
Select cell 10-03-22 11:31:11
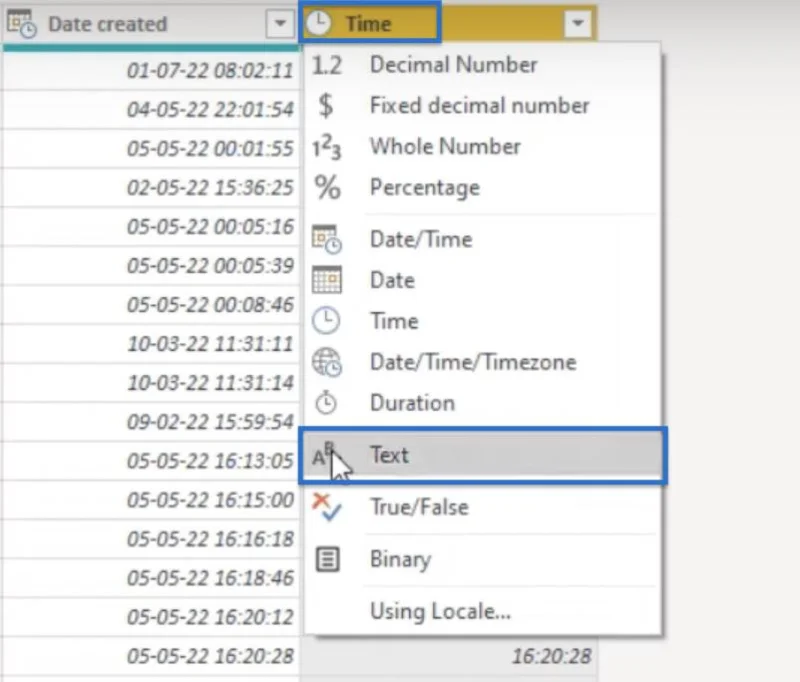[151, 343]
